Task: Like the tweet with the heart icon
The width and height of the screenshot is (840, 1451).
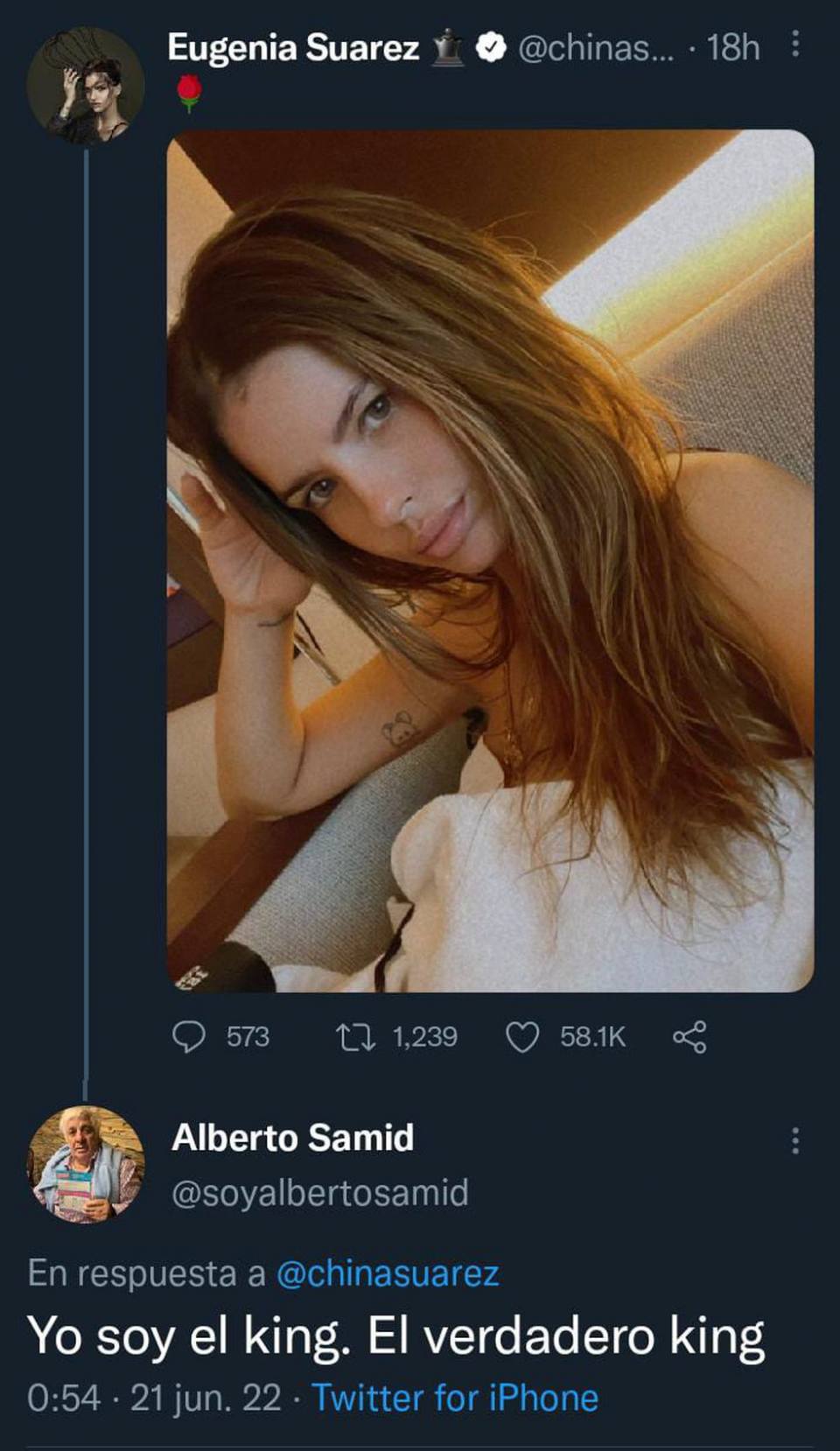Action: (x=523, y=1037)
